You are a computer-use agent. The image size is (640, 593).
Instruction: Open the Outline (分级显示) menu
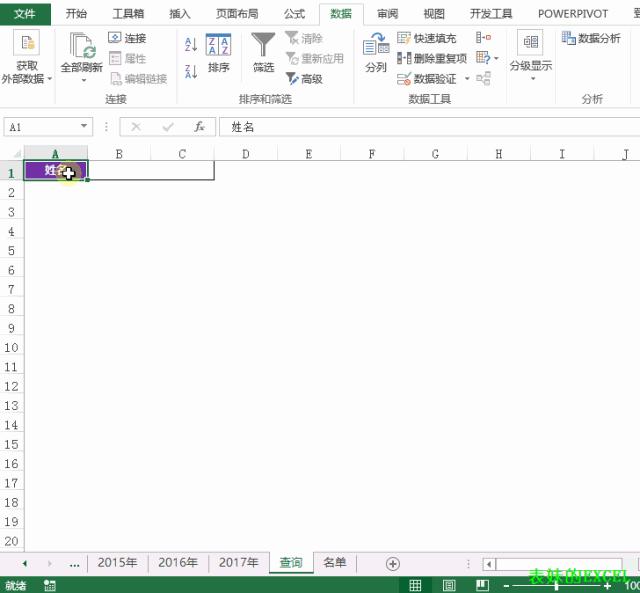pyautogui.click(x=531, y=56)
